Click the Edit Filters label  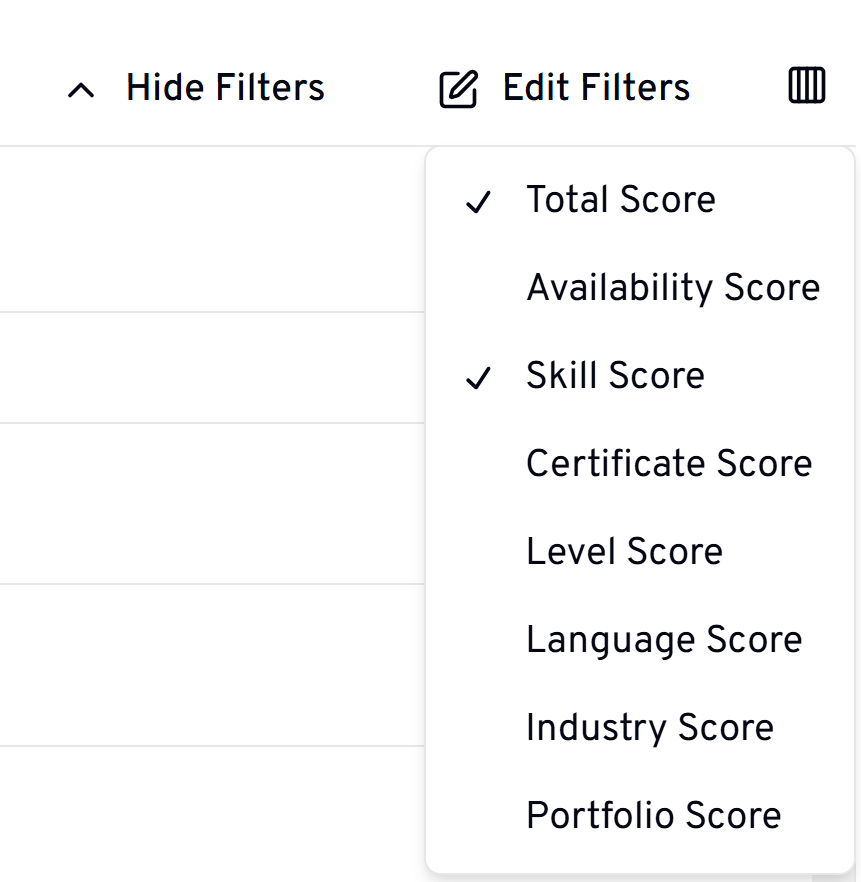click(x=596, y=88)
